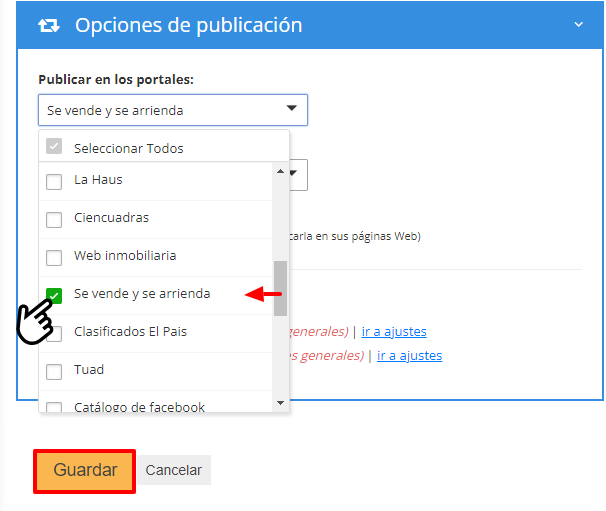
Task: Open the Publicar en los portales dropdown
Action: 172,110
